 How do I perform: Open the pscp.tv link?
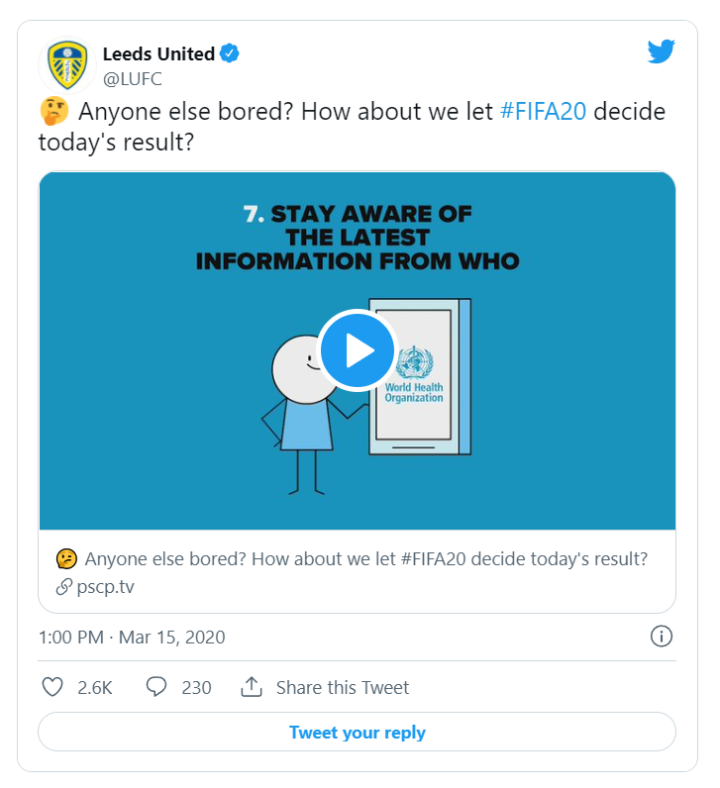coord(105,586)
